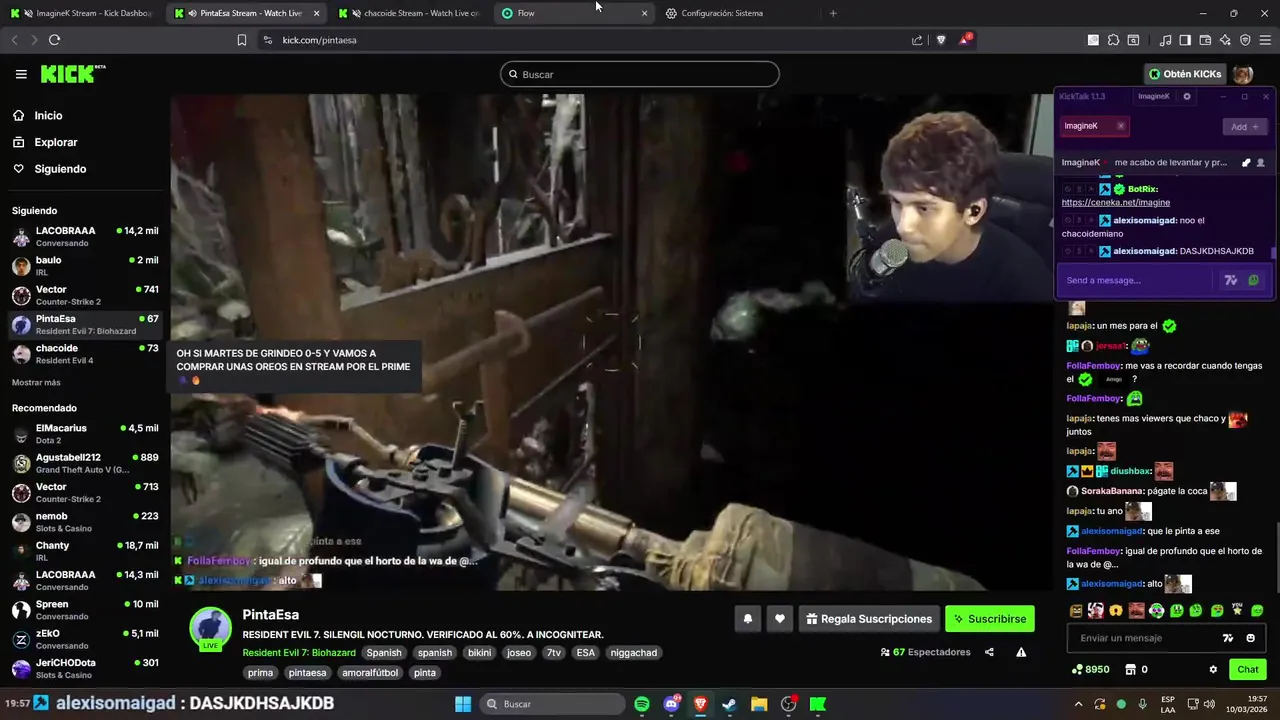Viewport: 1280px width, 720px height.
Task: Show hidden system tray icons chevron
Action: [1078, 704]
